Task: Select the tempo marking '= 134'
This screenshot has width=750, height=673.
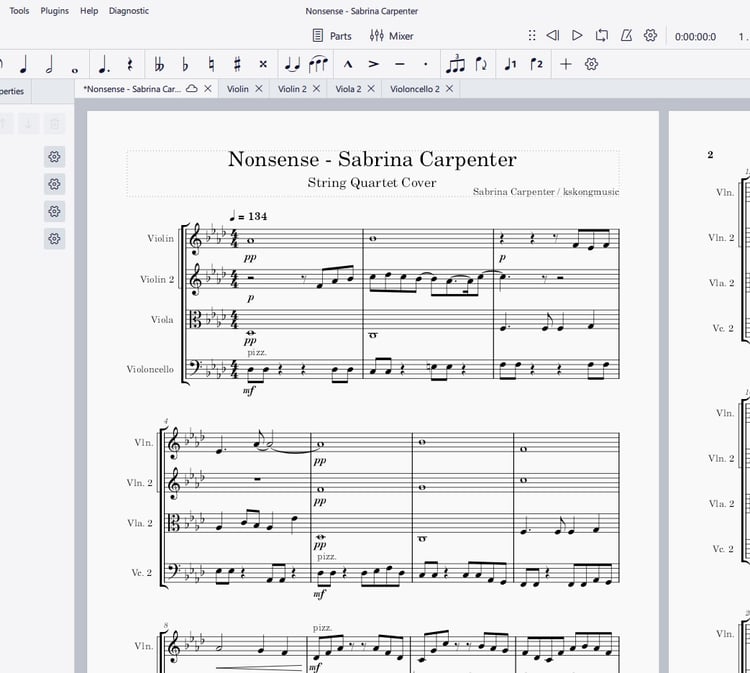Action: point(248,216)
